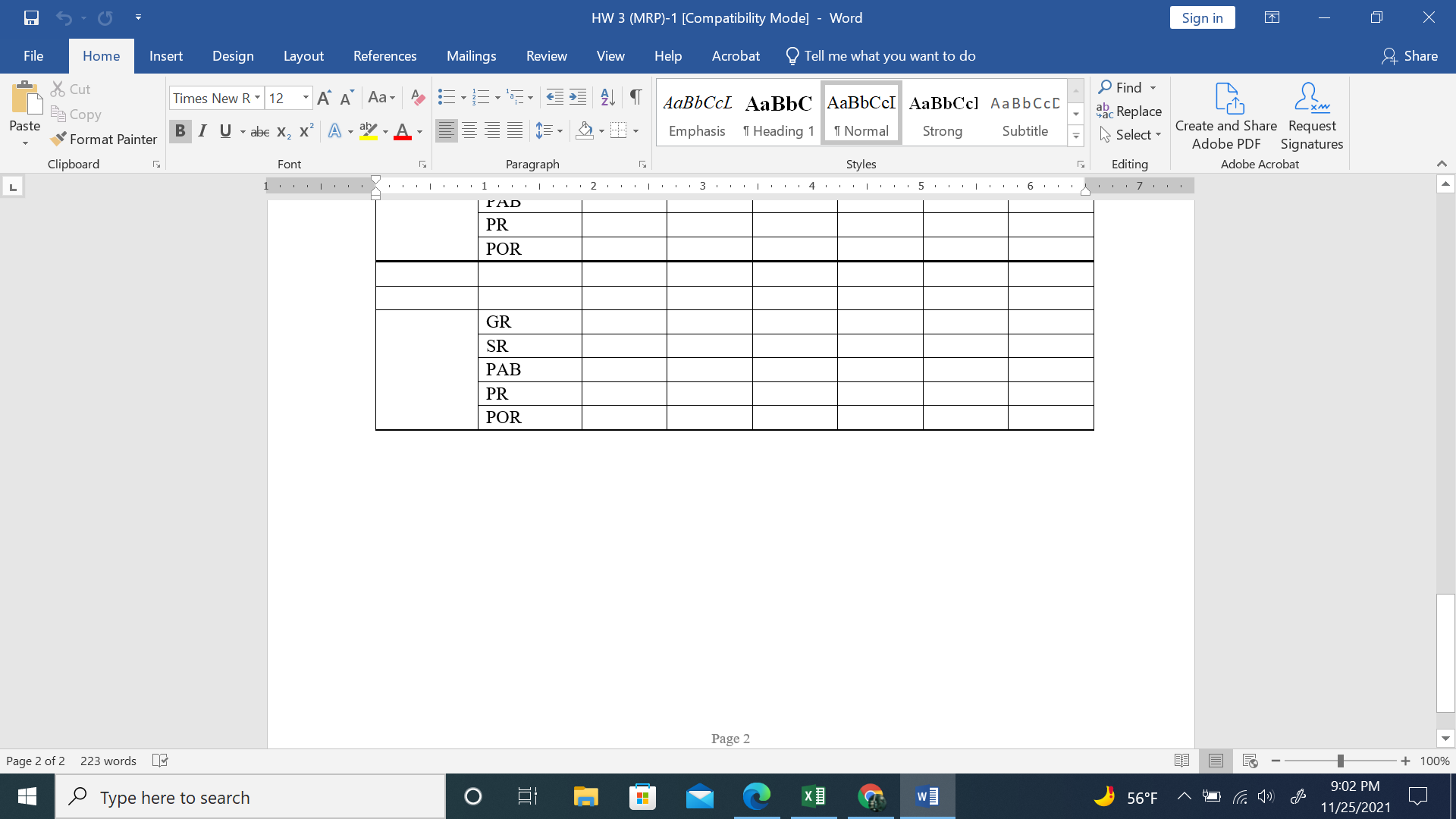Click the Sign in button
Viewport: 1456px width, 819px height.
point(1202,18)
